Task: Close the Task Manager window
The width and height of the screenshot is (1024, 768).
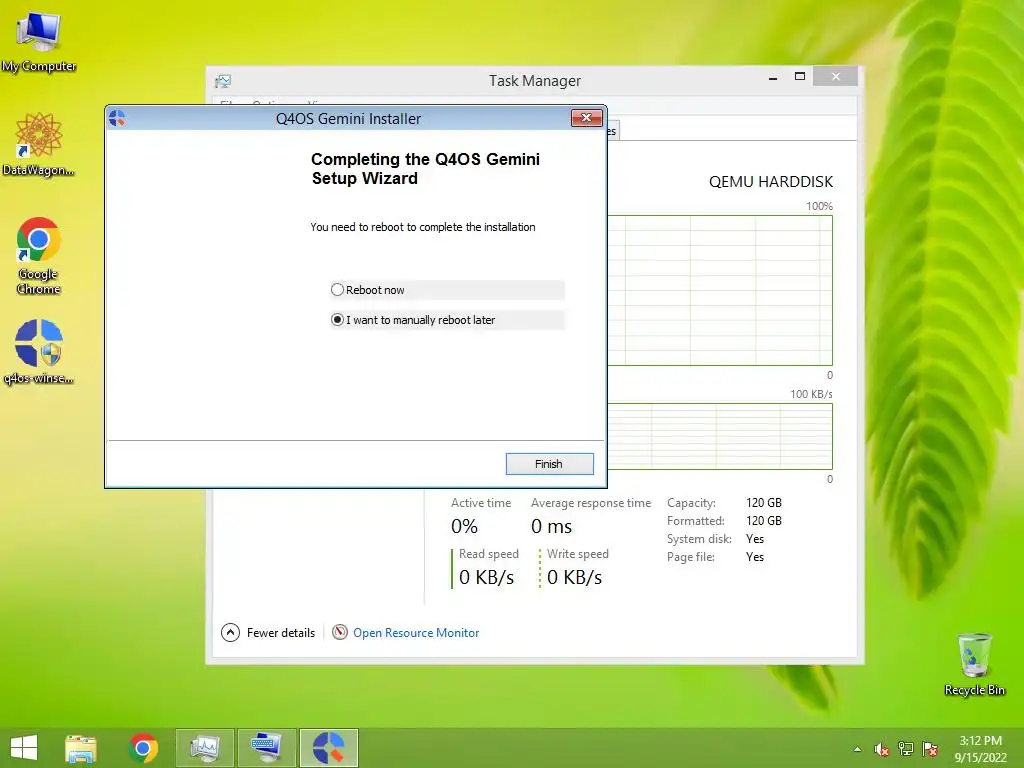Action: click(835, 76)
